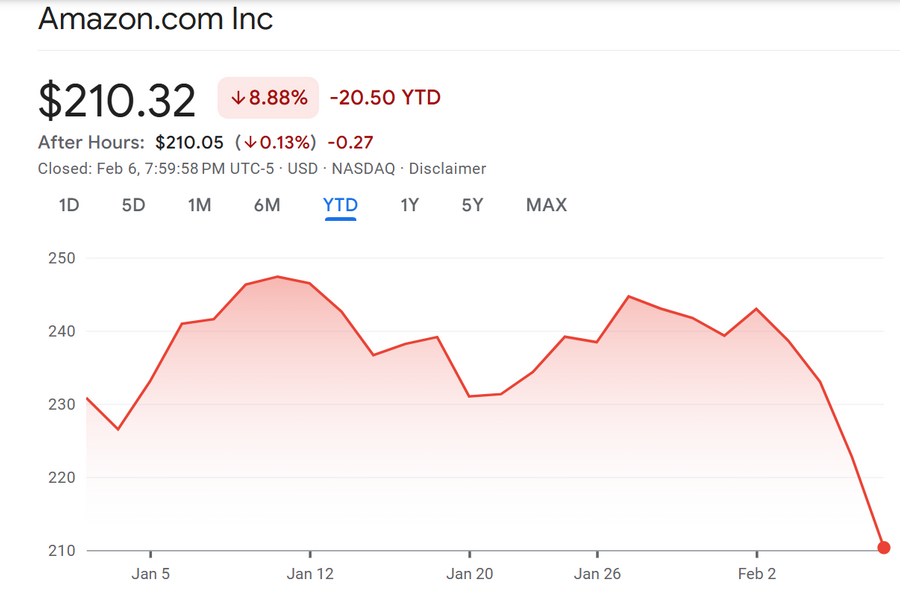Image resolution: width=900 pixels, height=600 pixels.
Task: Click the Amazon.com Inc title
Action: tap(155, 19)
